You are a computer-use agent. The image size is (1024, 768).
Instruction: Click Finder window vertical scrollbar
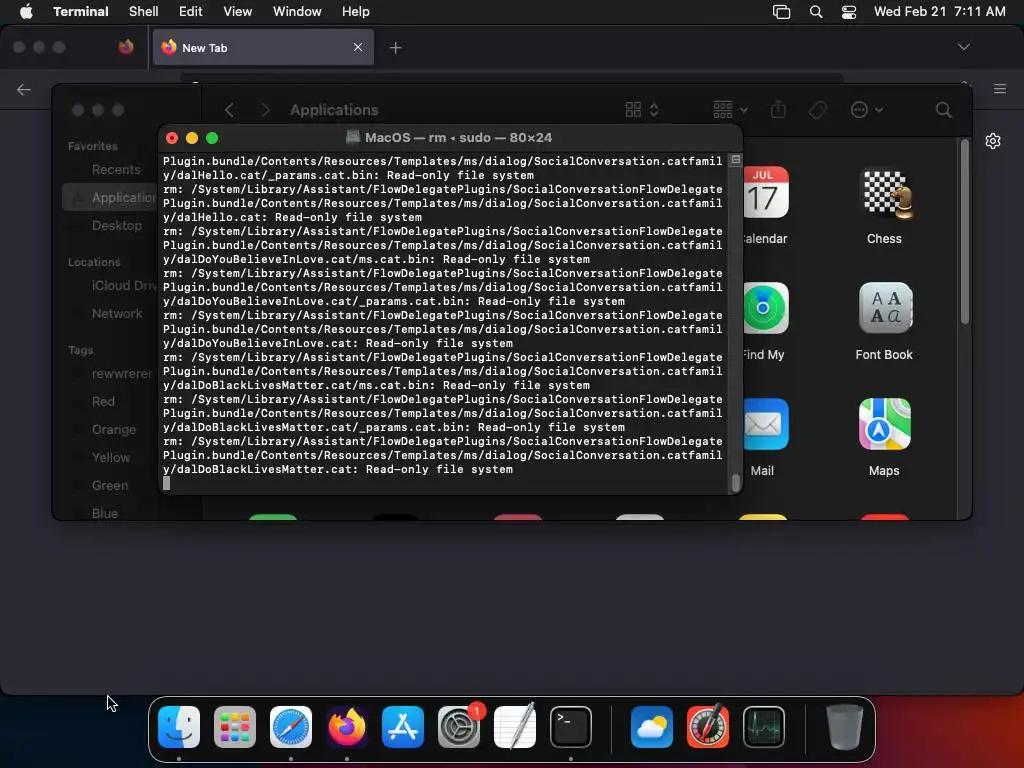pos(965,232)
